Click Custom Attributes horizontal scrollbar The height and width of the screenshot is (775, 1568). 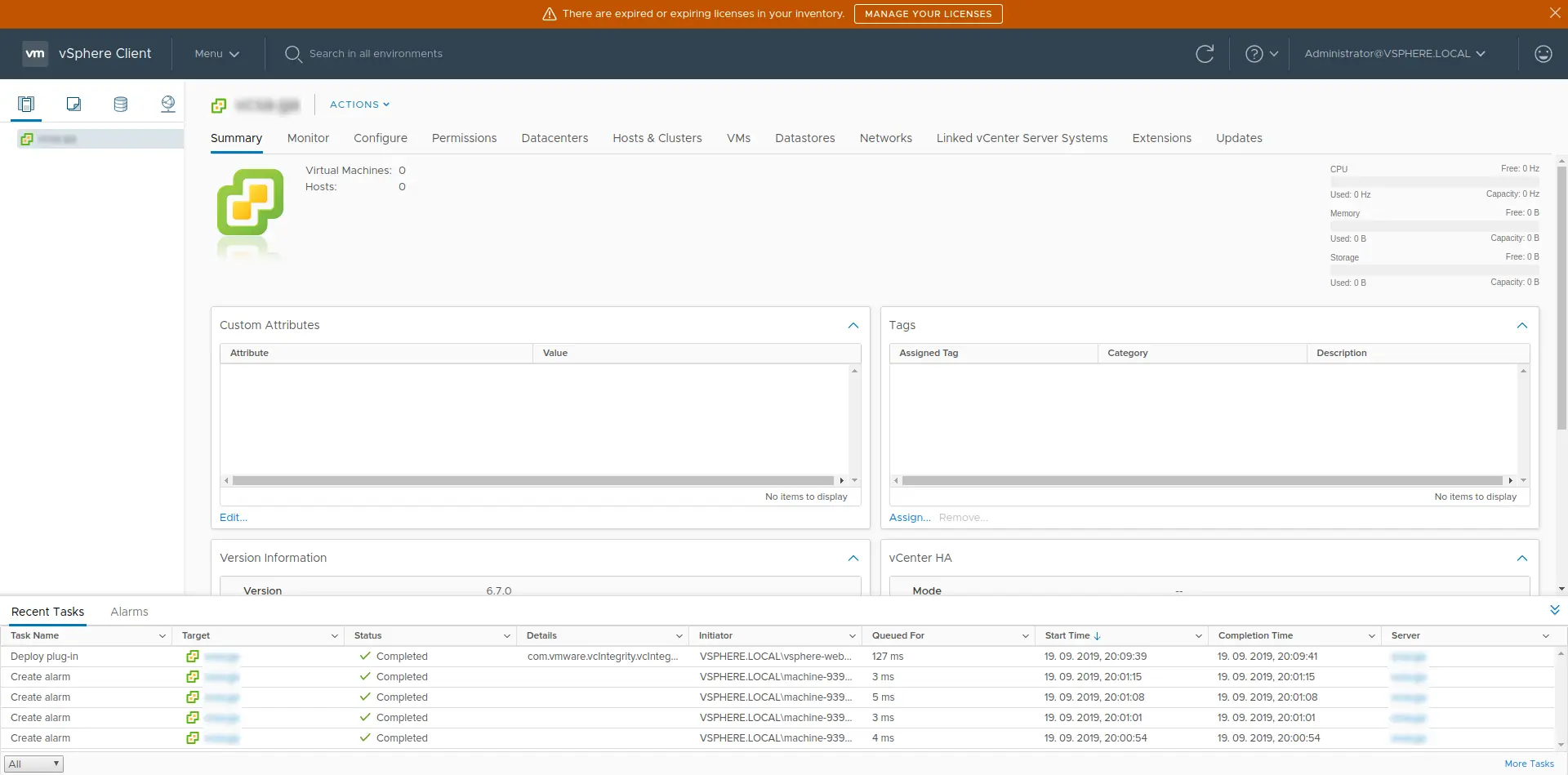(x=532, y=480)
